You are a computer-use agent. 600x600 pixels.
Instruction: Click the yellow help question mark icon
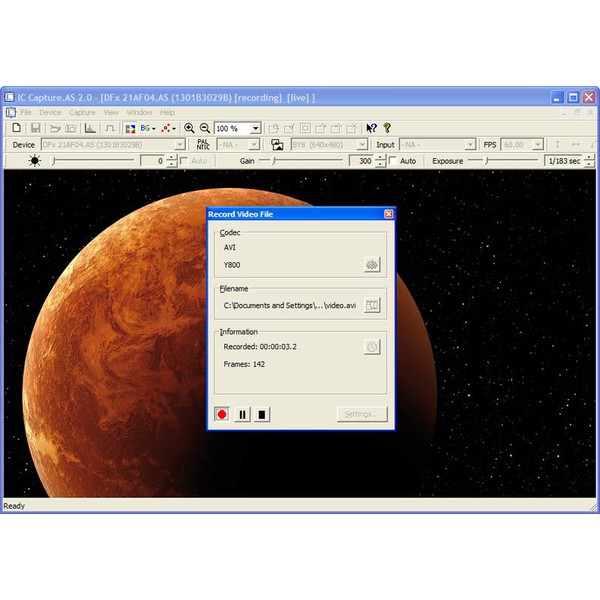(387, 128)
